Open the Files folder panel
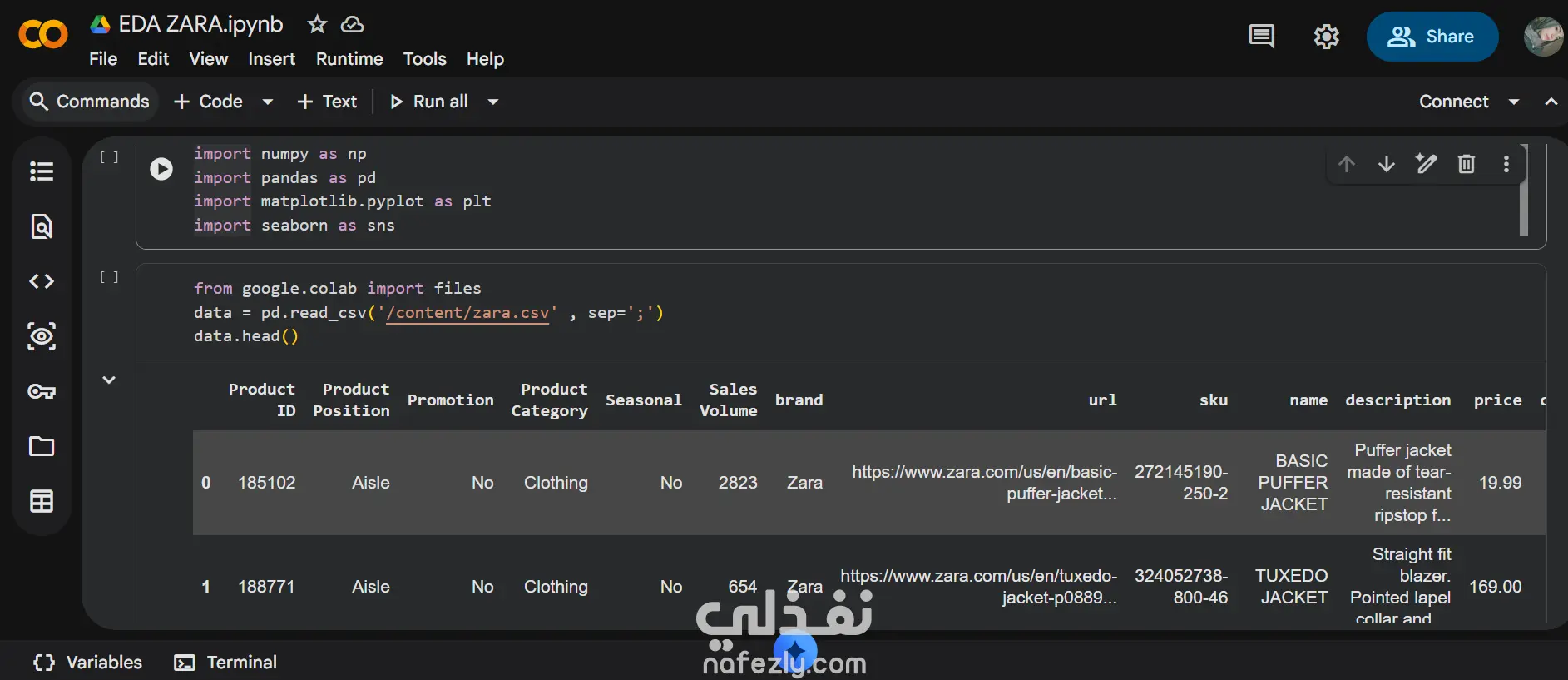Image resolution: width=1568 pixels, height=680 pixels. point(42,446)
